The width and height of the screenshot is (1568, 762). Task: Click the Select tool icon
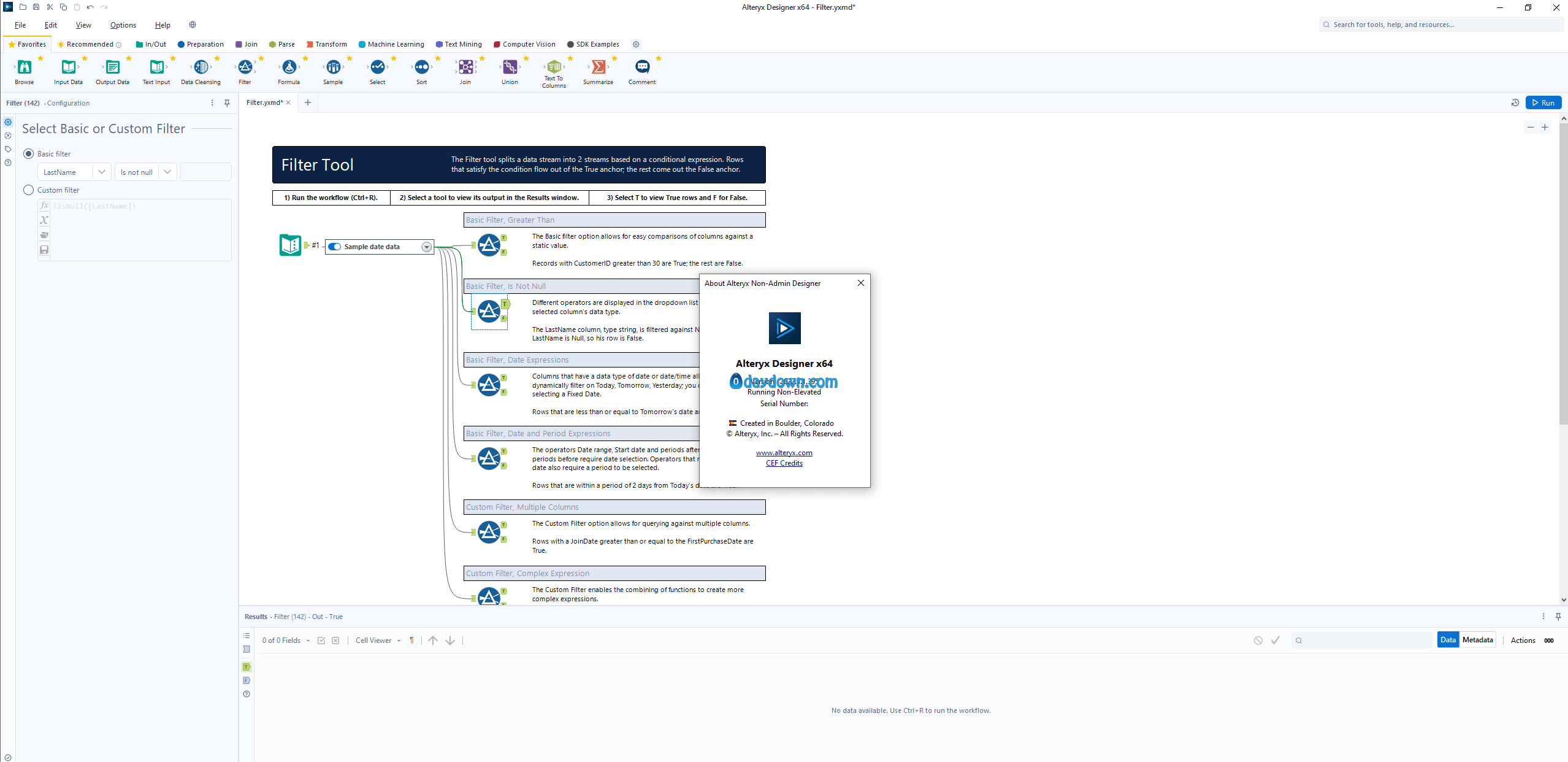[378, 67]
